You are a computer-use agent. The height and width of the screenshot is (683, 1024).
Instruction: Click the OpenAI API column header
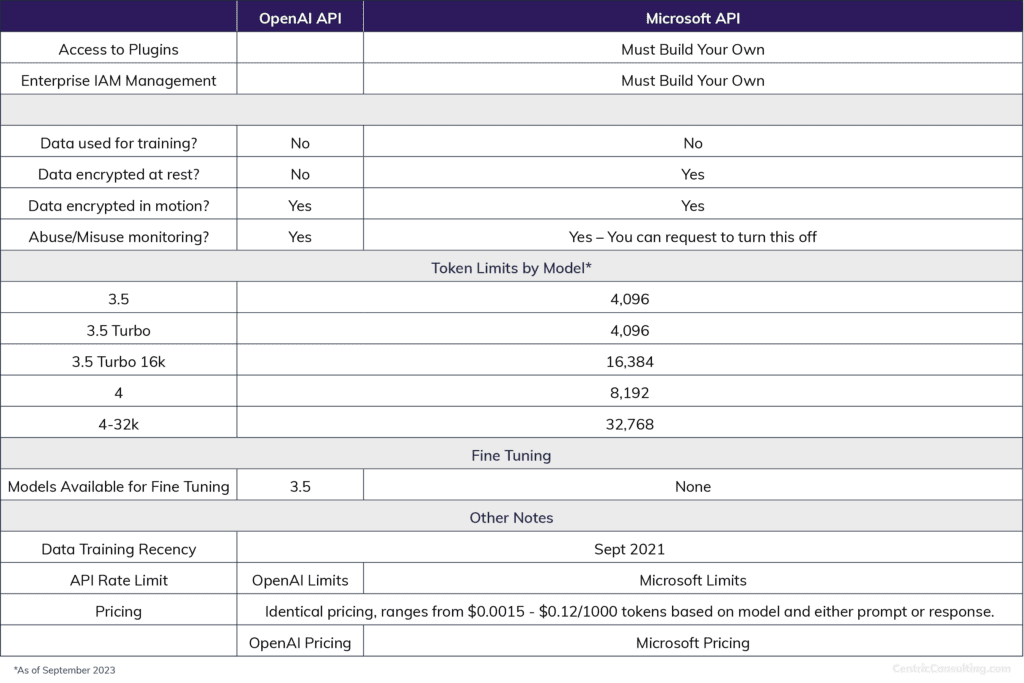pyautogui.click(x=298, y=17)
